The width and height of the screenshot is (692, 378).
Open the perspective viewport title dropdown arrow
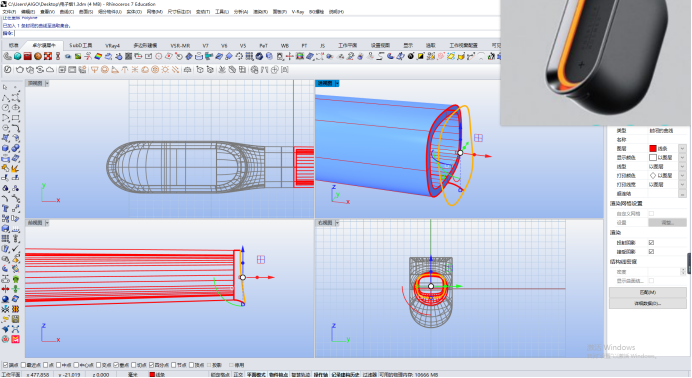pyautogui.click(x=337, y=83)
